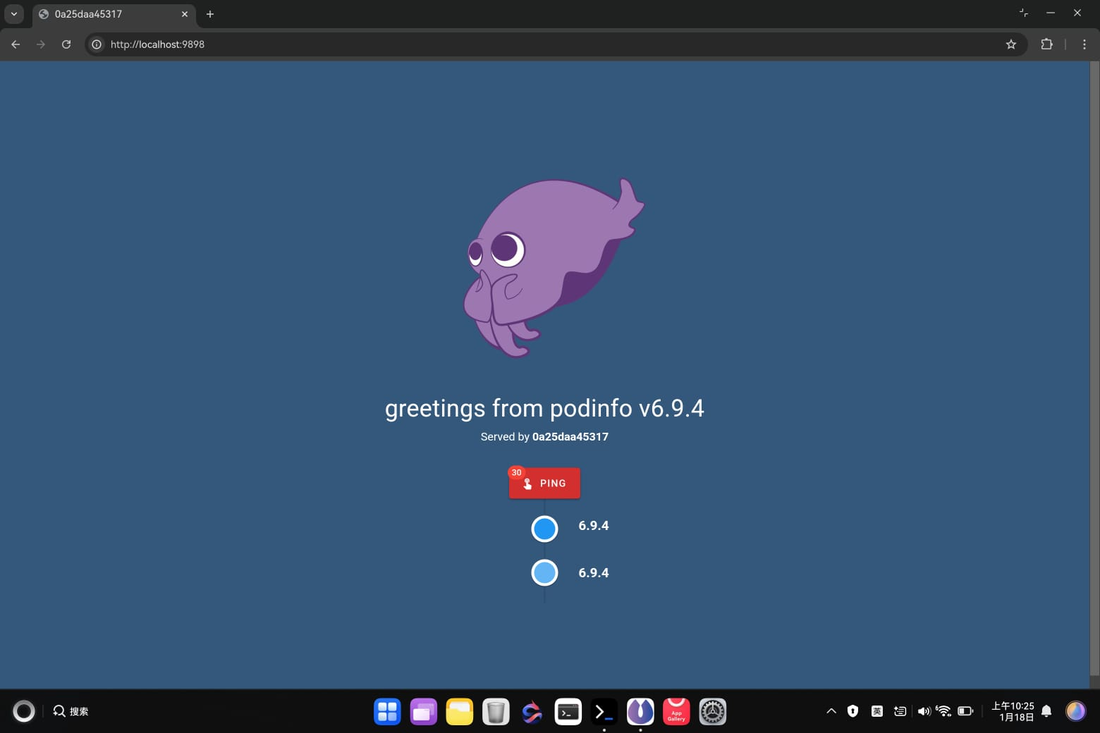Open a new browser tab
This screenshot has width=1100, height=733.
coord(209,14)
